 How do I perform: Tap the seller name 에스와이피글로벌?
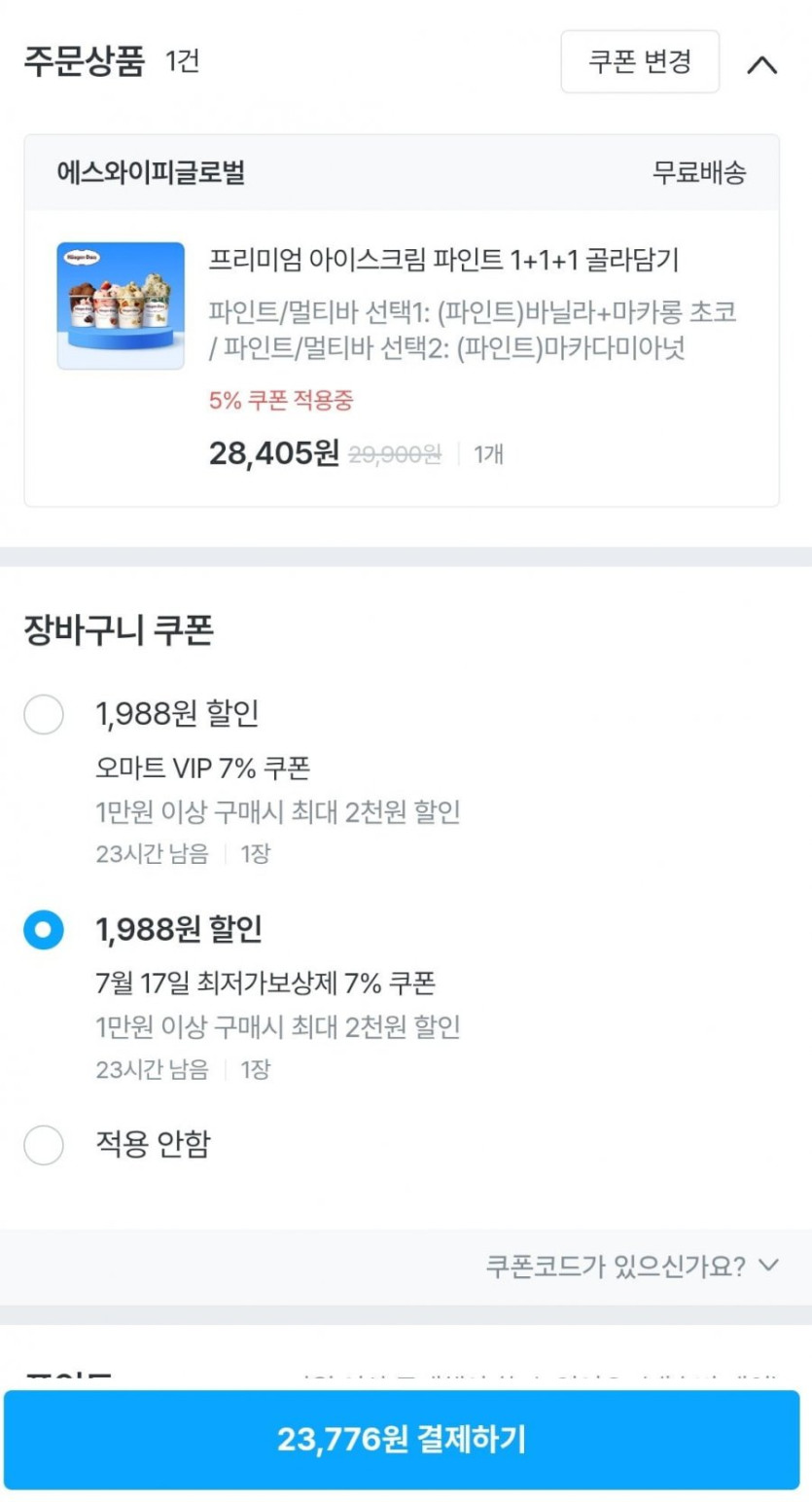click(151, 173)
